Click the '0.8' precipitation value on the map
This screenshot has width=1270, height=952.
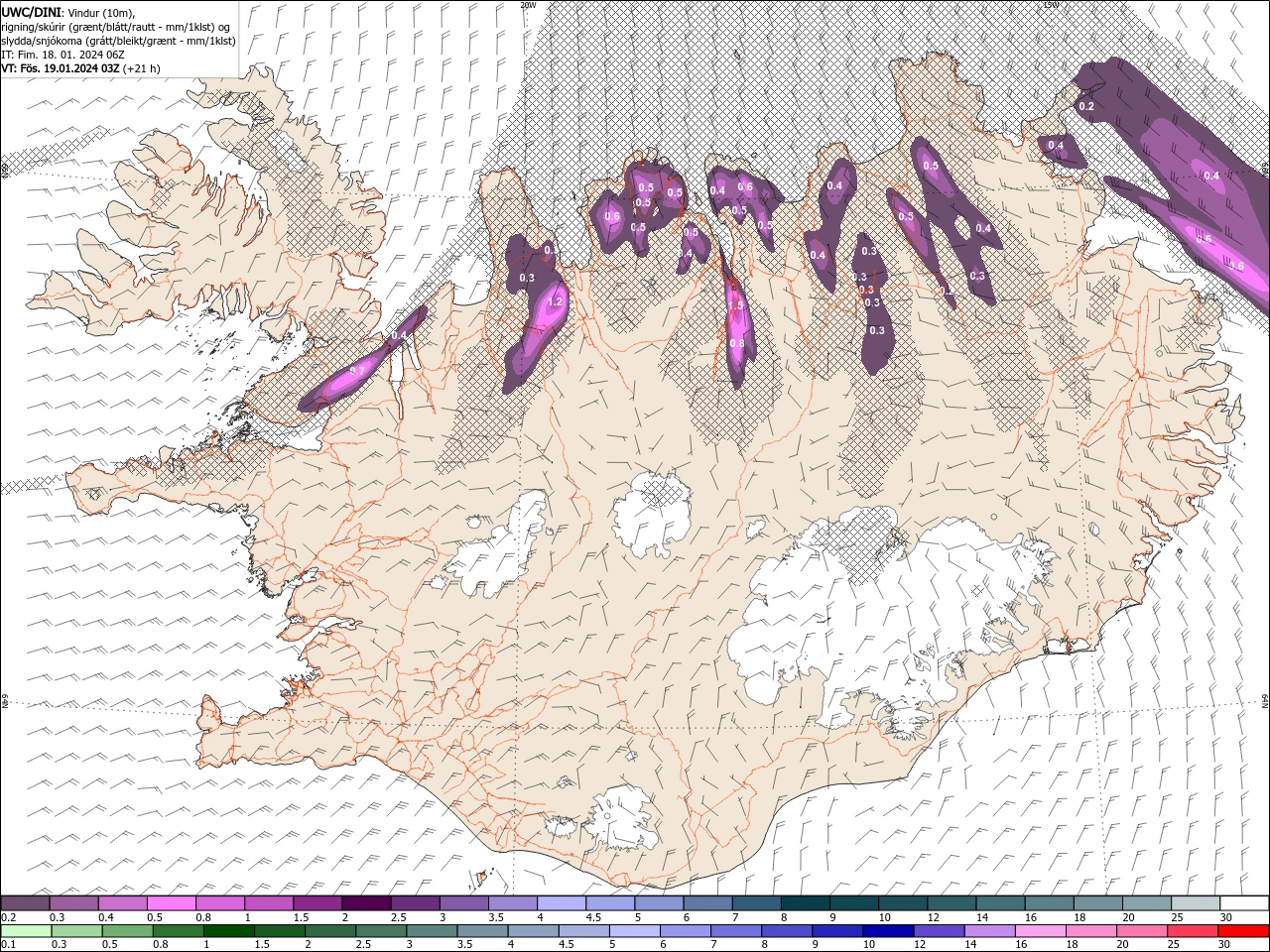coord(737,343)
